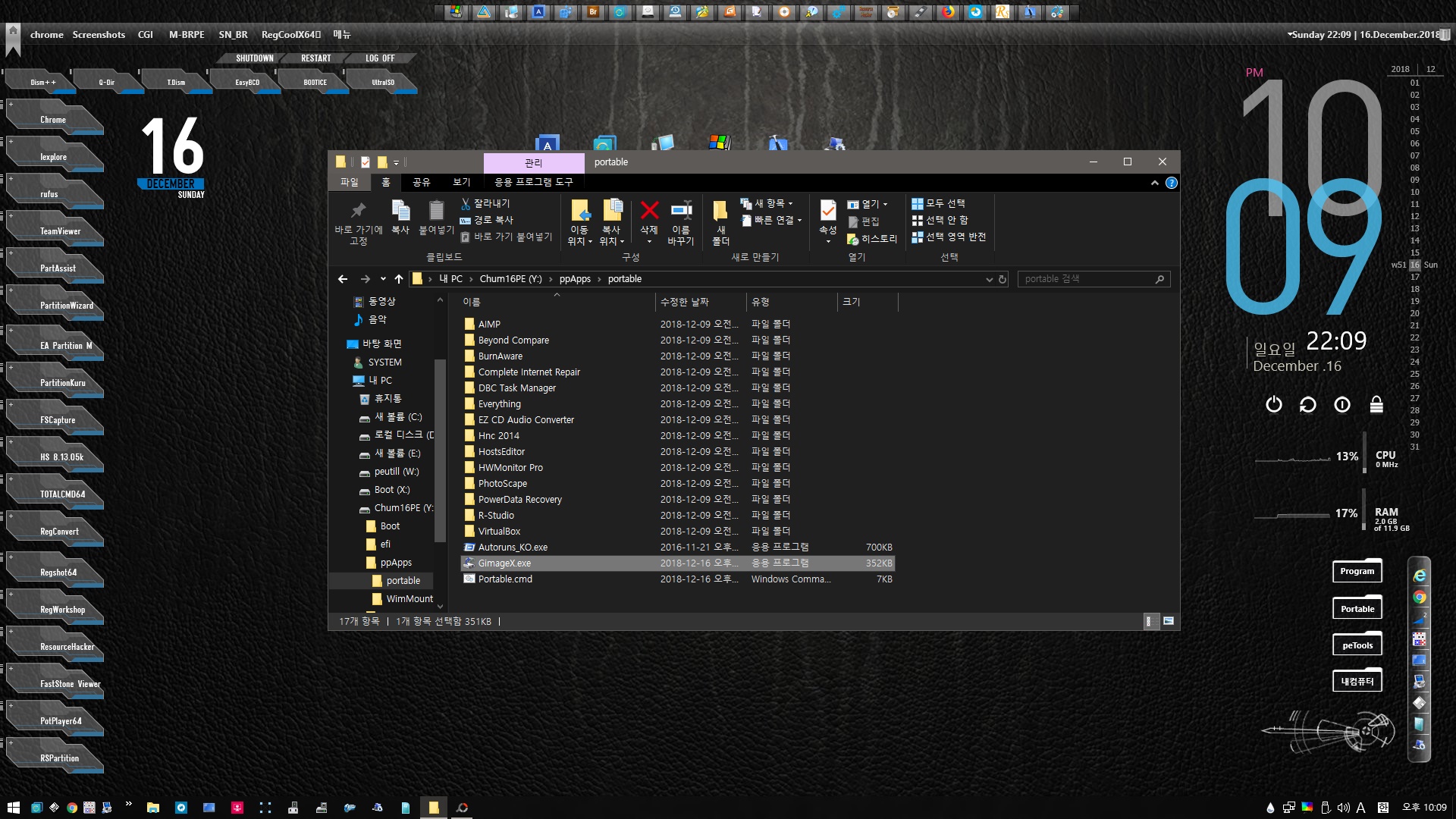Switch to the Share ribbon tab
This screenshot has height=819, width=1456.
[x=422, y=182]
